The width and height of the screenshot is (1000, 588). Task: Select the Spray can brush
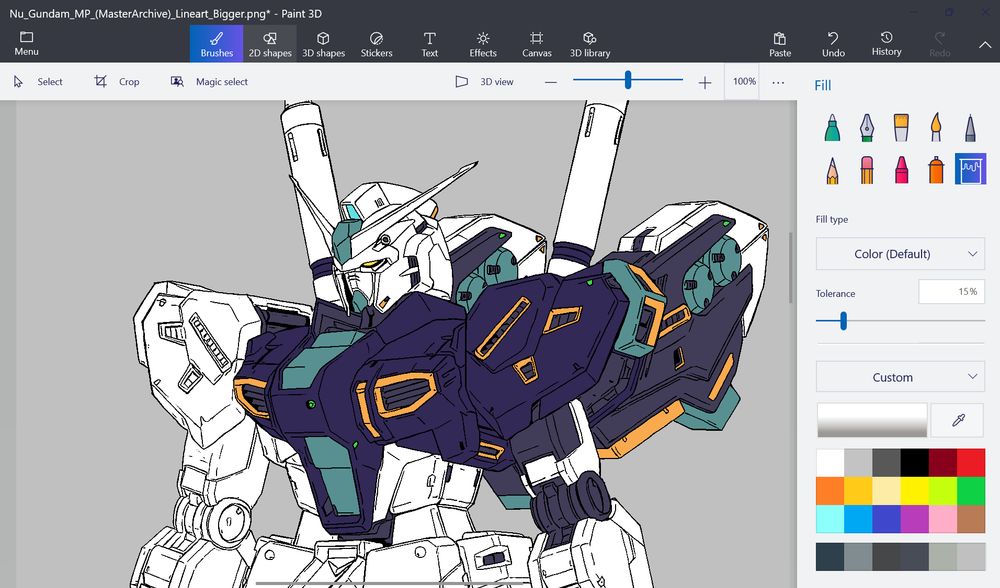pos(936,170)
